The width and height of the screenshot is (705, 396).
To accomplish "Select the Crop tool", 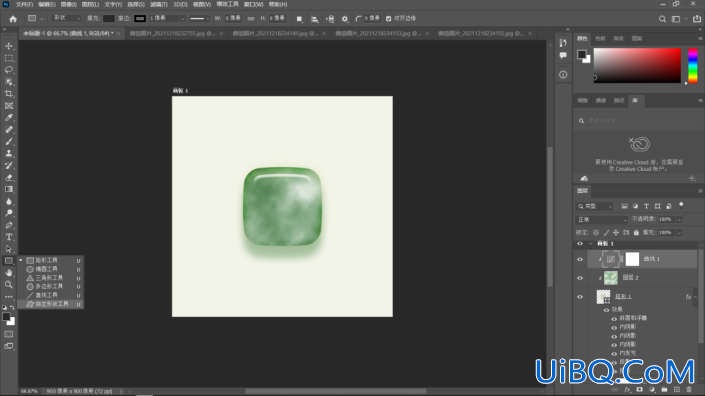I will 9,93.
